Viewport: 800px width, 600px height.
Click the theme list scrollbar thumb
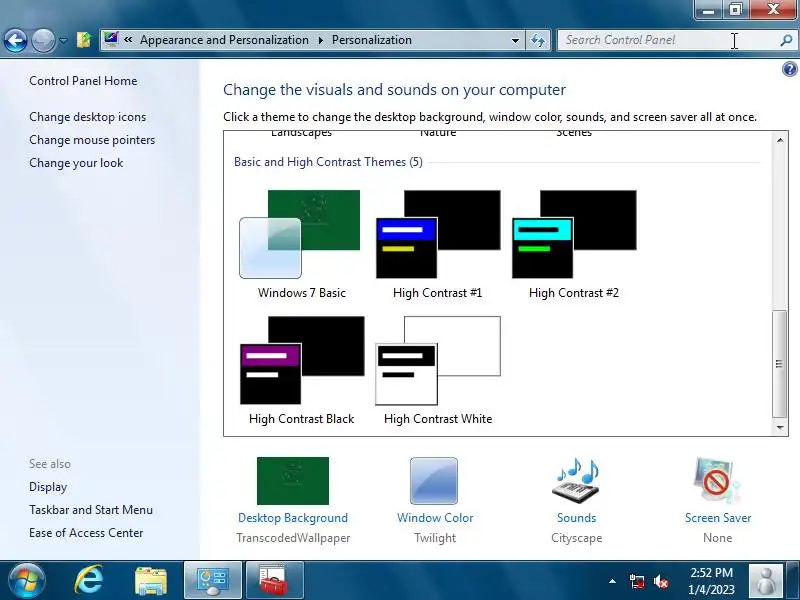click(779, 363)
